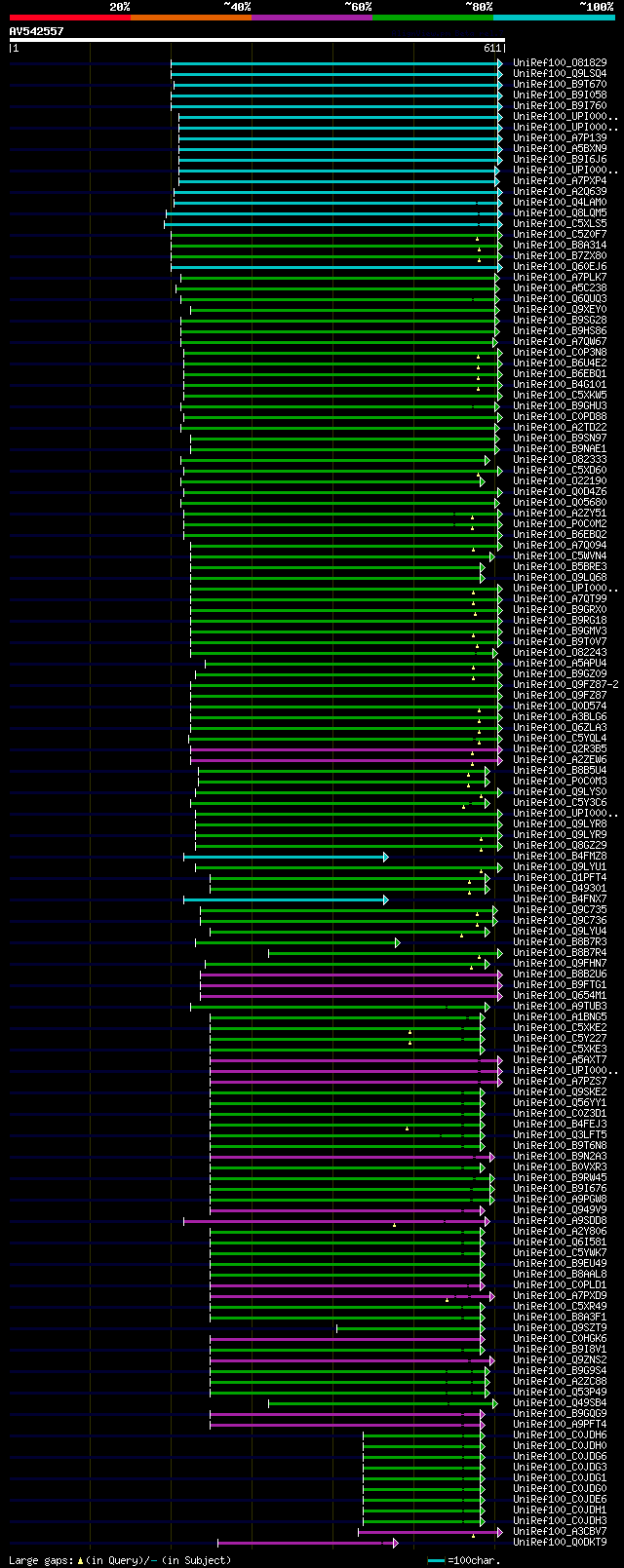Select the UniRef100_C0JDH6 label
The width and height of the screenshot is (624, 1568).
(x=560, y=1435)
